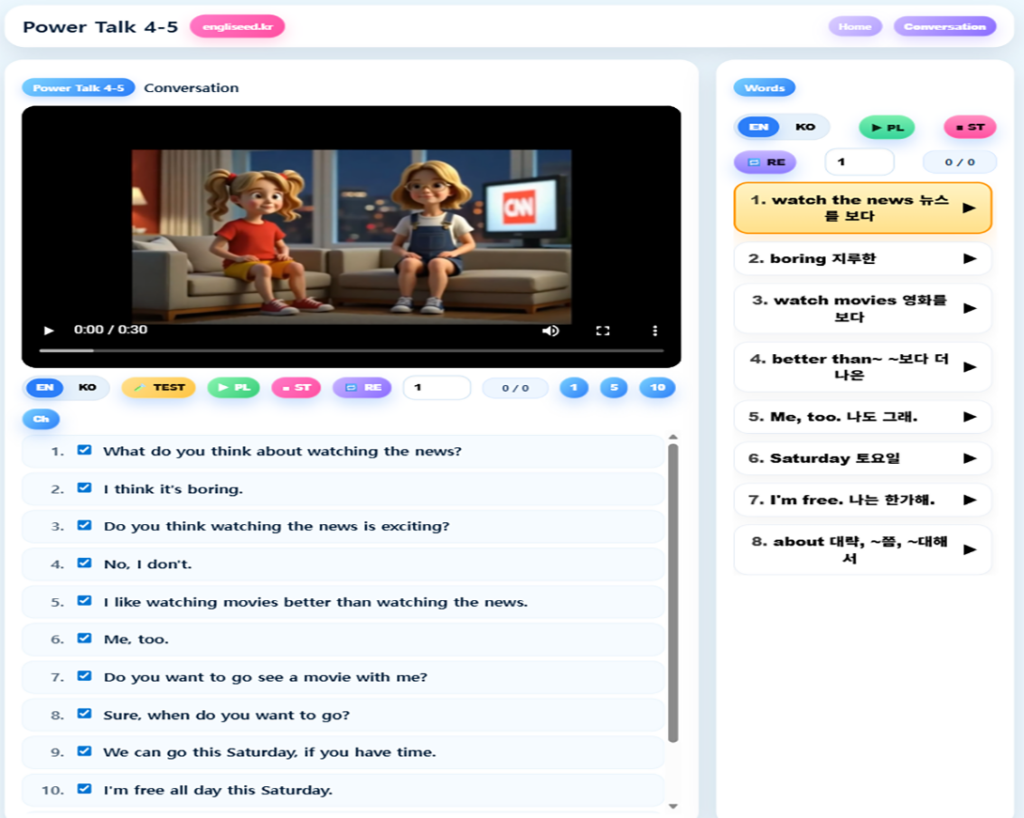The image size is (1024, 818).
Task: Enter fullscreen mode on the video
Action: pos(602,330)
